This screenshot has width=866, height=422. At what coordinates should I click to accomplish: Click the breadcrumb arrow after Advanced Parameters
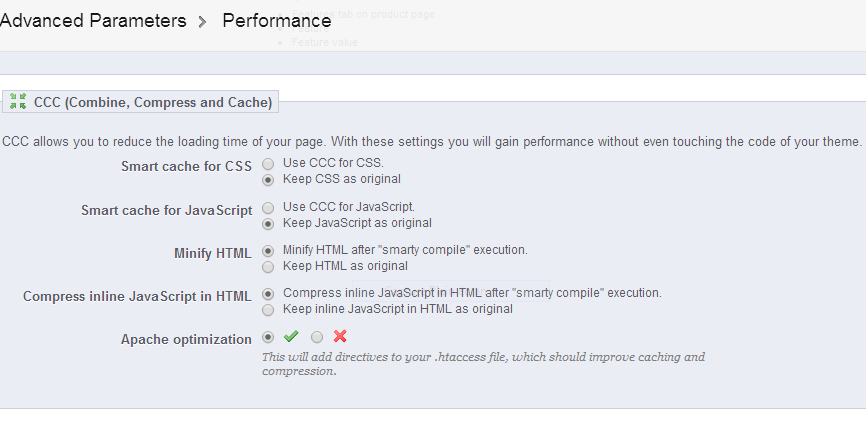coord(203,21)
